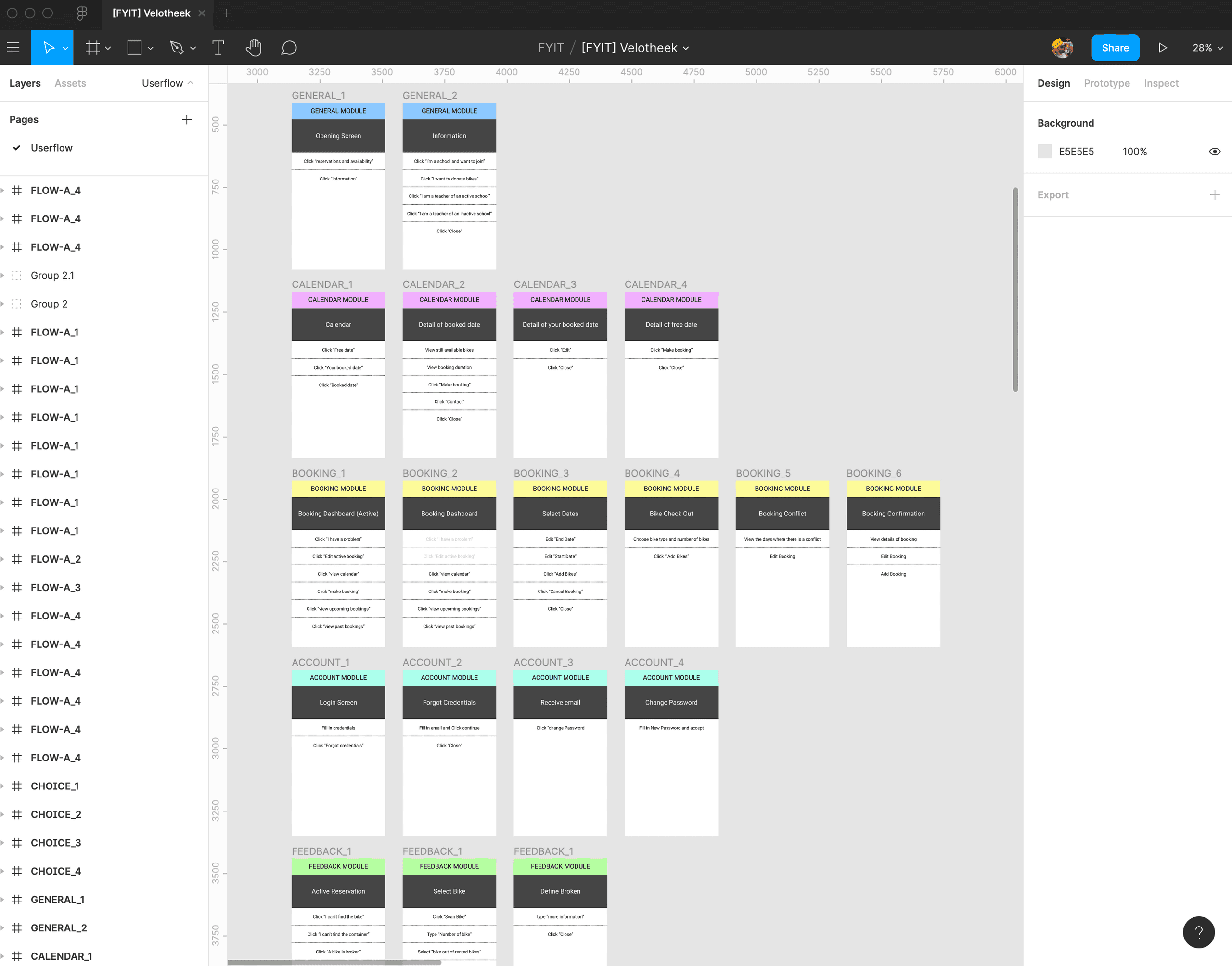This screenshot has width=1232, height=966.
Task: Click the Share button
Action: [1114, 47]
